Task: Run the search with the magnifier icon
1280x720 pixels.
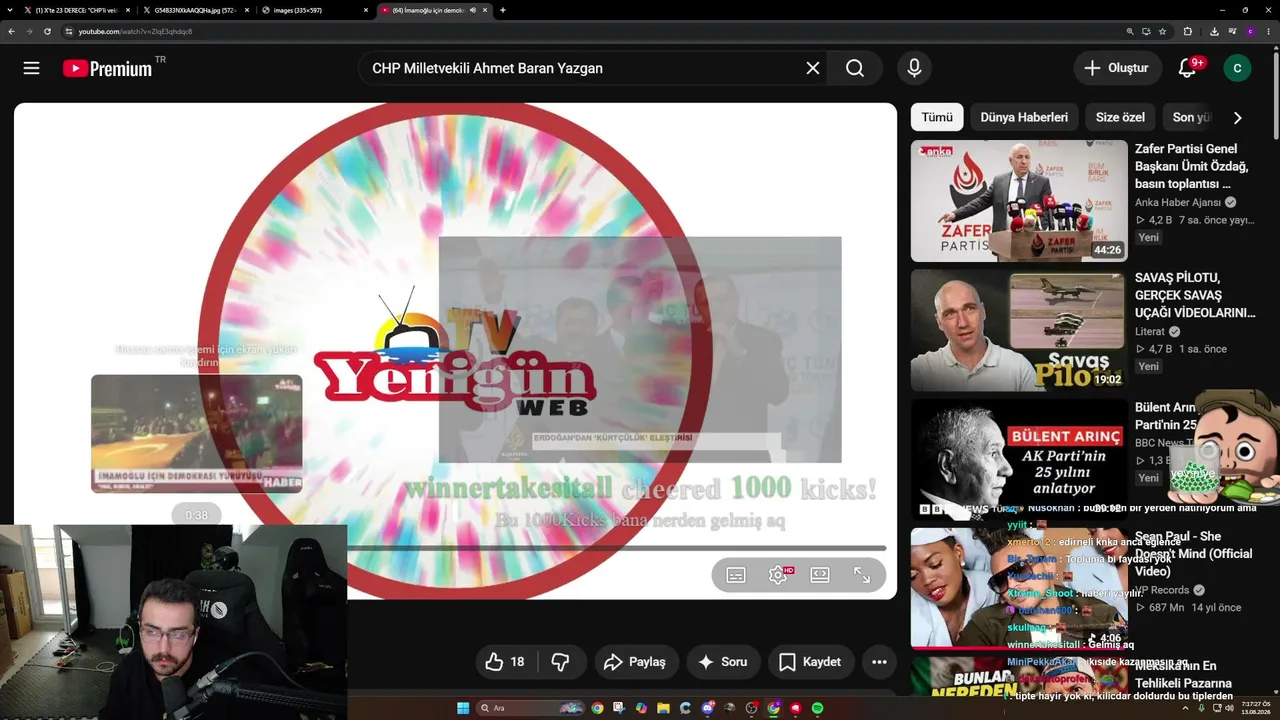Action: (x=855, y=68)
